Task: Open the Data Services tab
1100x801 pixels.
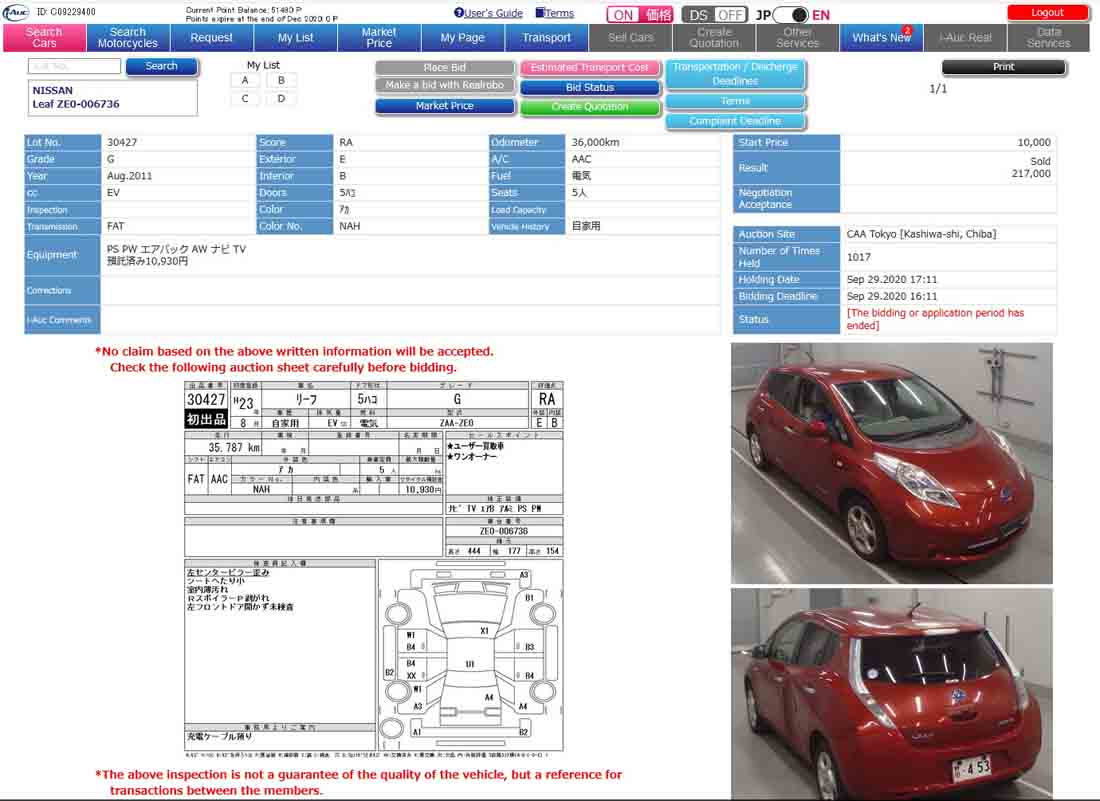Action: click(x=1049, y=38)
